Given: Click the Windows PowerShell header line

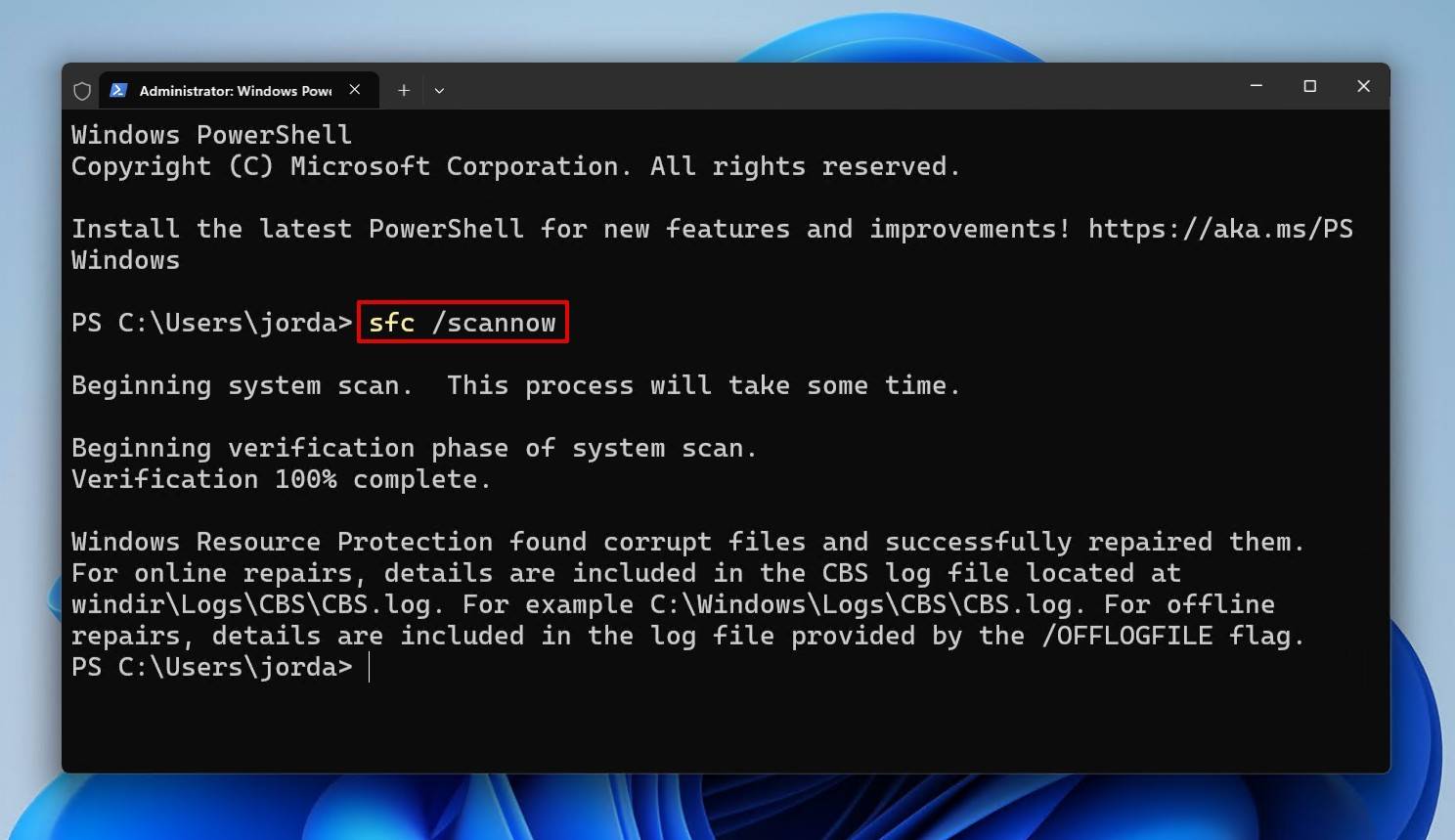Looking at the screenshot, I should (x=211, y=135).
